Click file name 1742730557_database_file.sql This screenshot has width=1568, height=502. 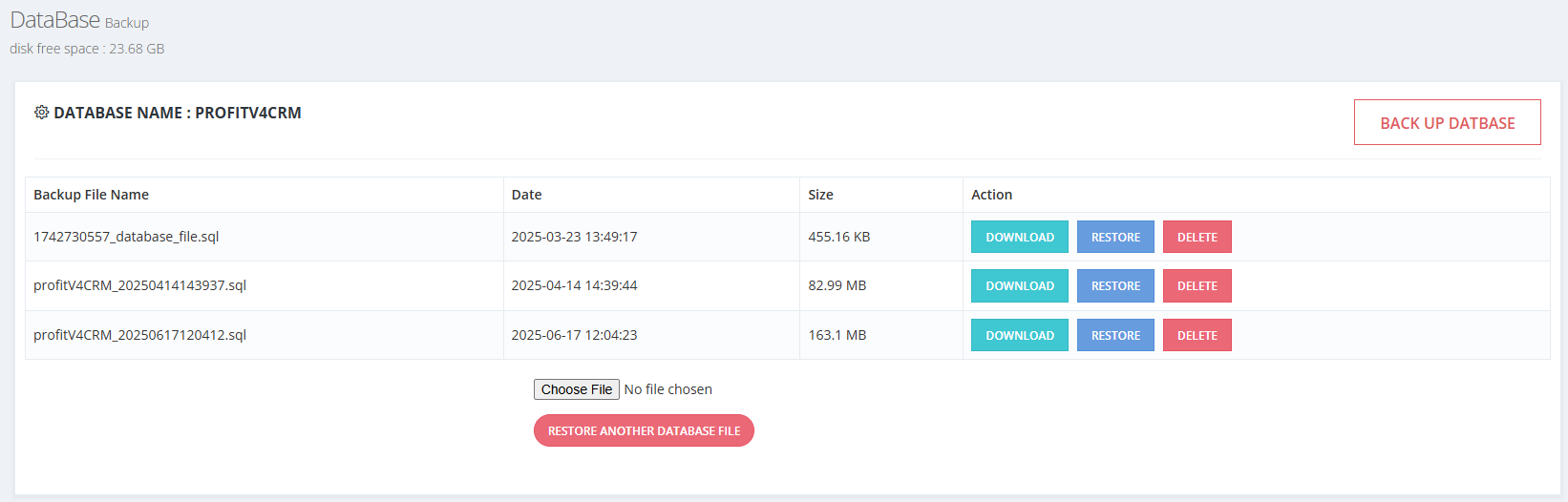click(126, 237)
